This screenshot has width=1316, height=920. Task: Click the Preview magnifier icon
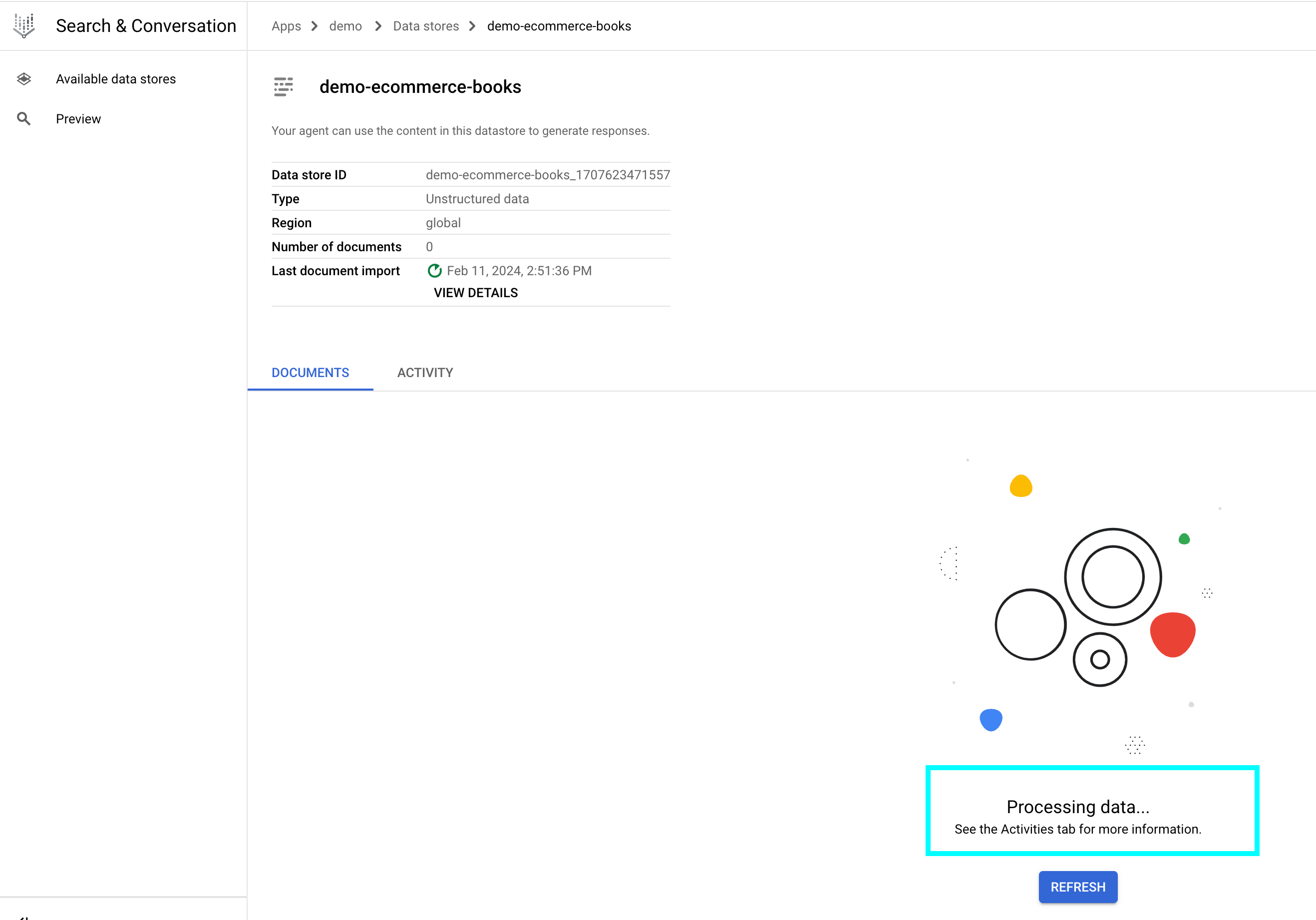pyautogui.click(x=24, y=119)
